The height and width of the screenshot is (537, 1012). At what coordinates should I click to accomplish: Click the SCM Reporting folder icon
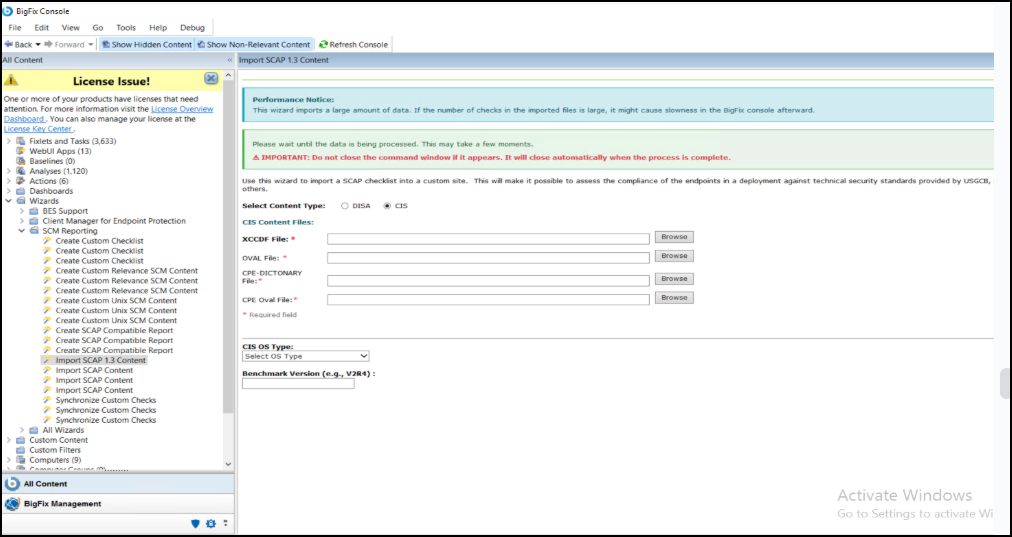click(34, 231)
